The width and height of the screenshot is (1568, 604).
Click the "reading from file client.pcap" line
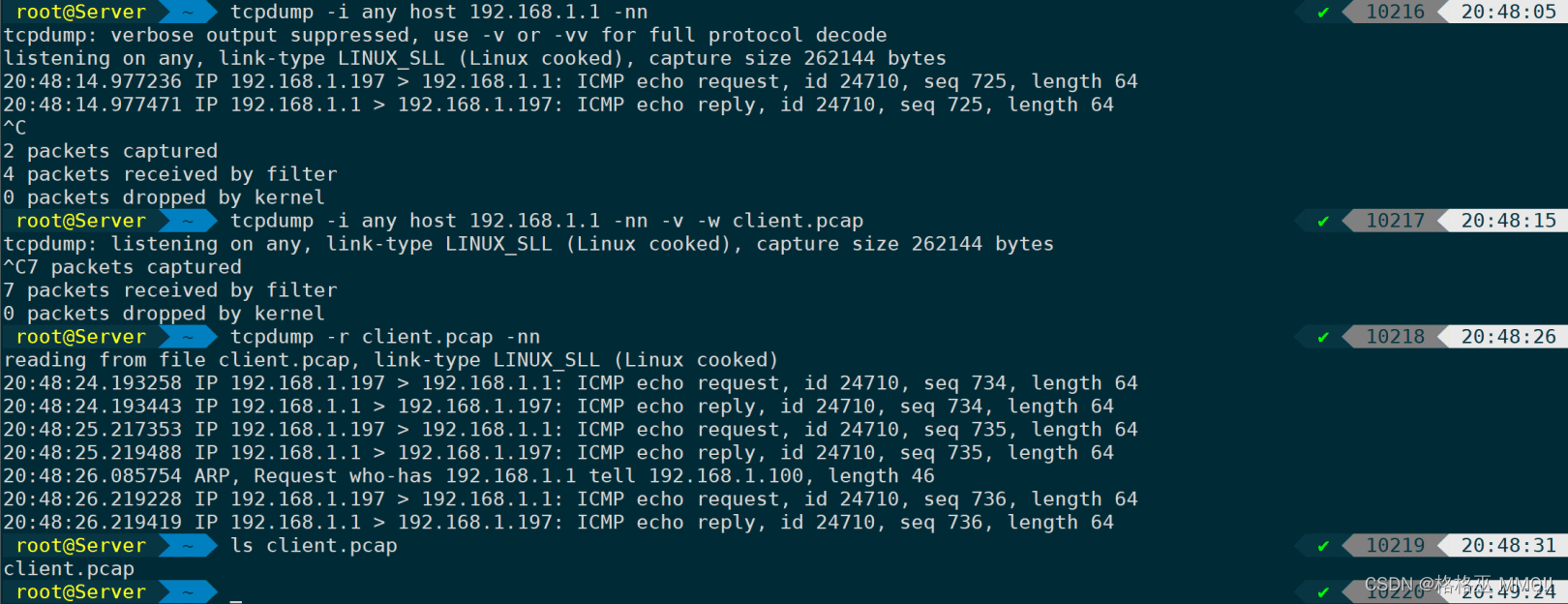click(x=391, y=360)
